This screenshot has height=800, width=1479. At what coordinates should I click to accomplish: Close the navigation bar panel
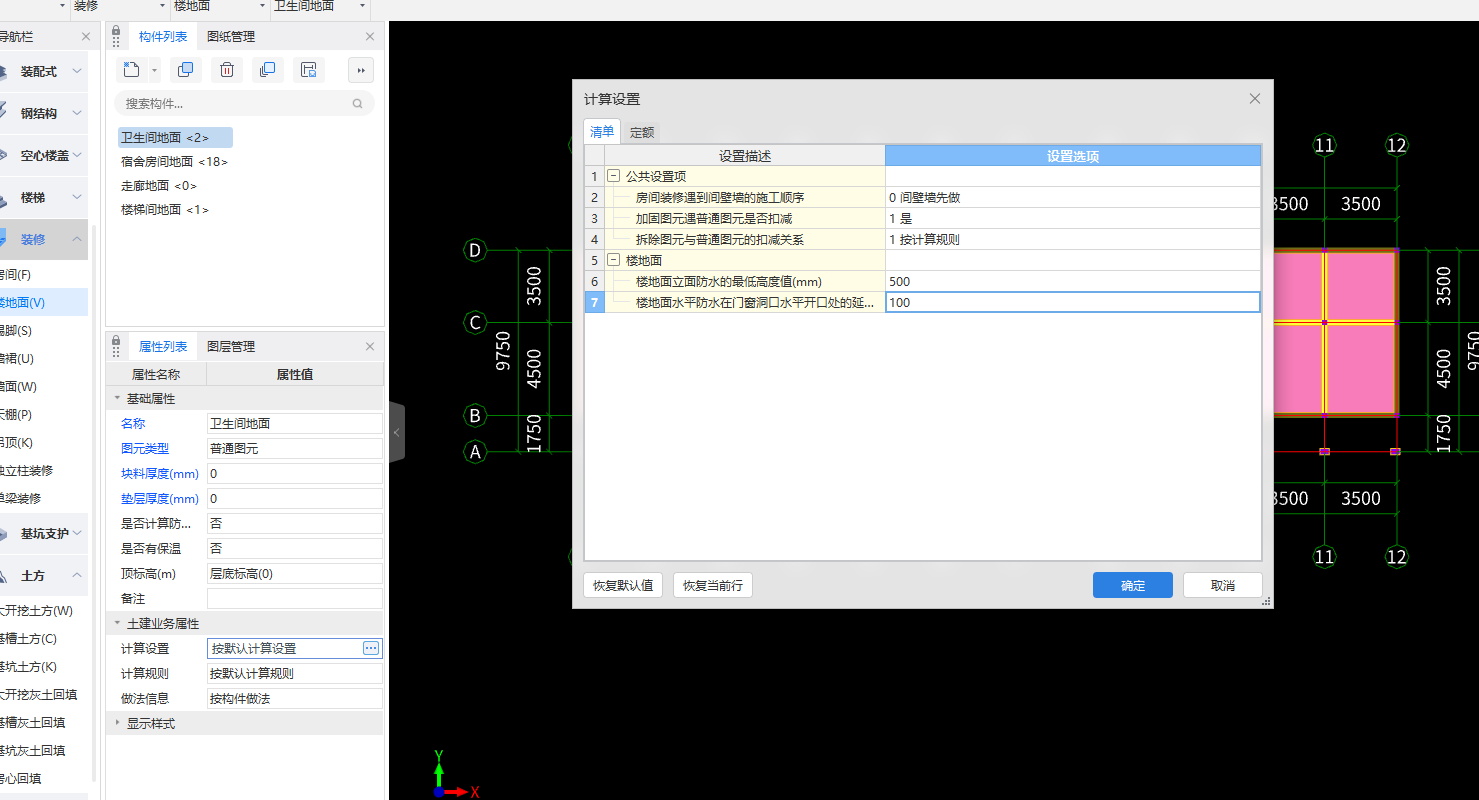(85, 36)
